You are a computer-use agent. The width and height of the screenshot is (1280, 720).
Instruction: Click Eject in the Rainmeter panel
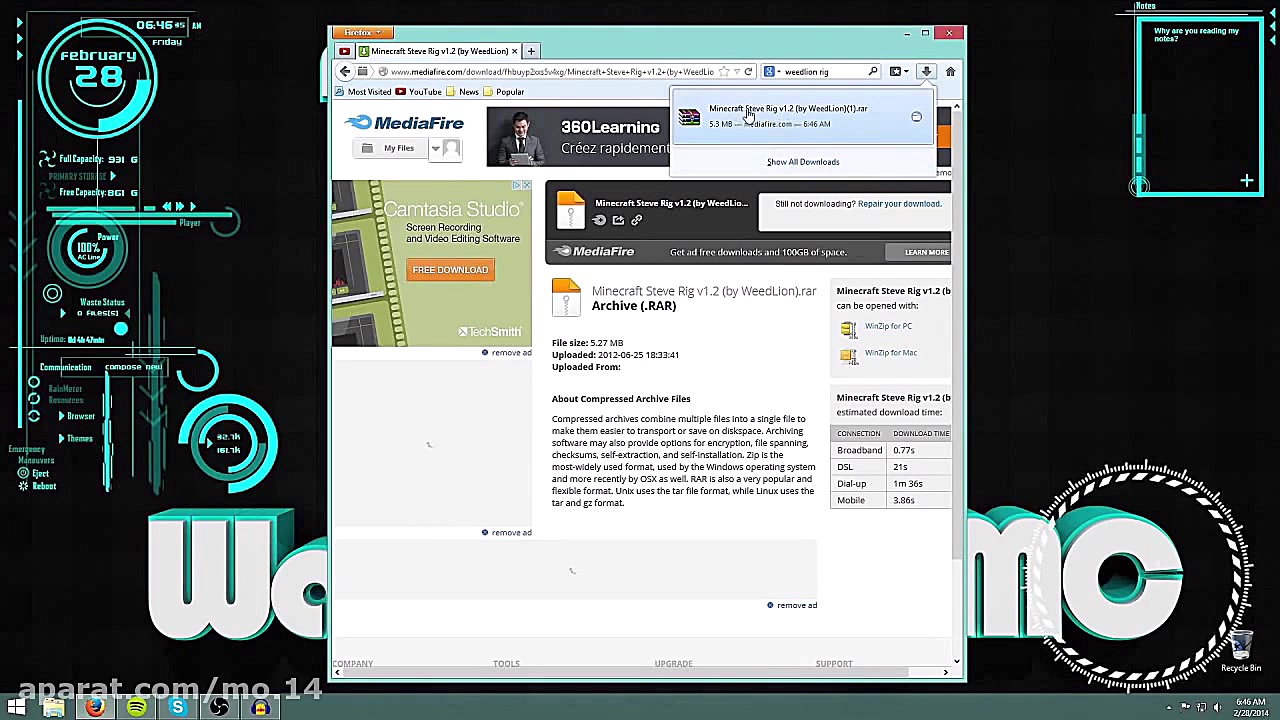coord(34,473)
